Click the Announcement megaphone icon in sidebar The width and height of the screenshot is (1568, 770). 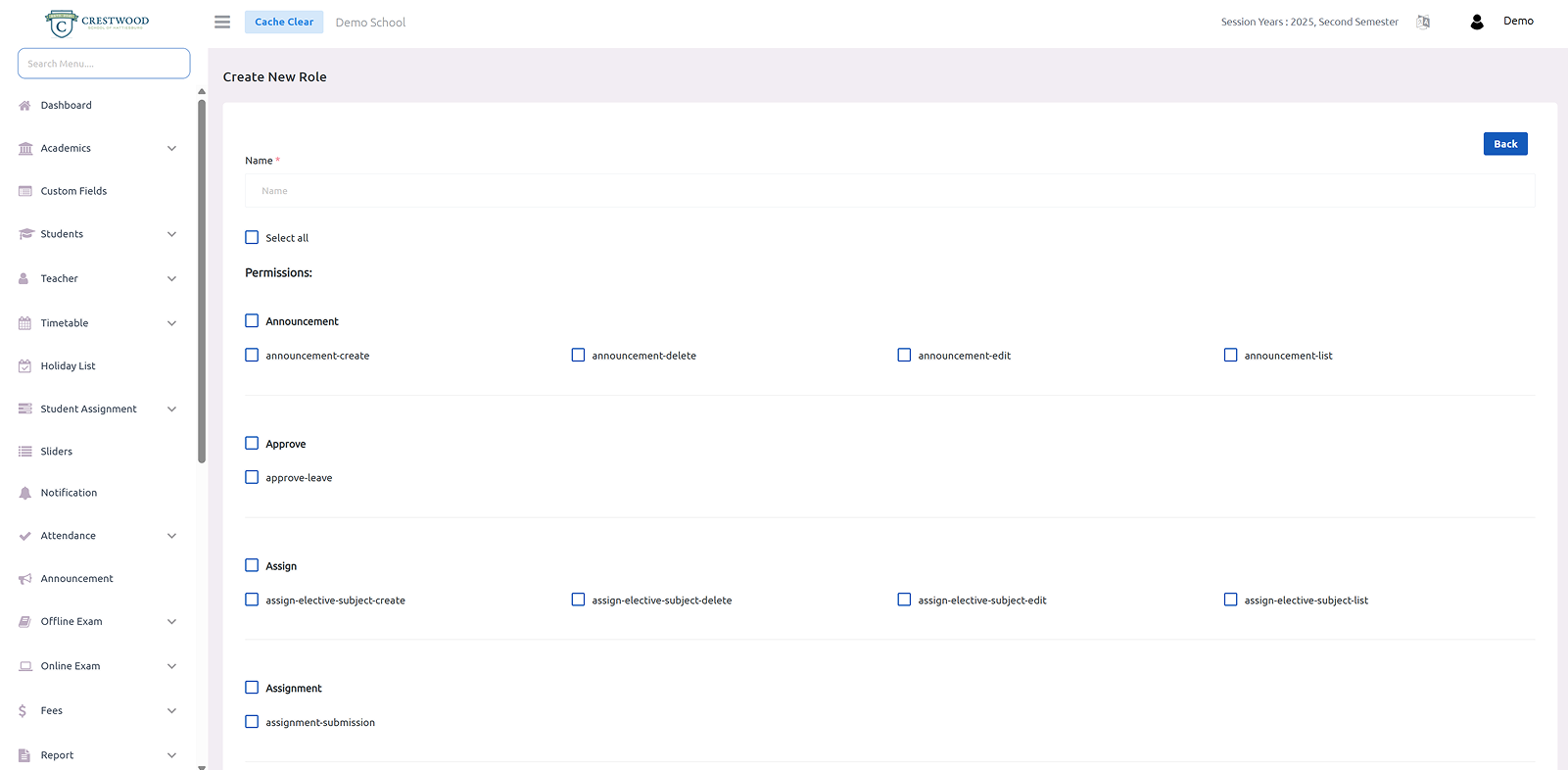25,579
